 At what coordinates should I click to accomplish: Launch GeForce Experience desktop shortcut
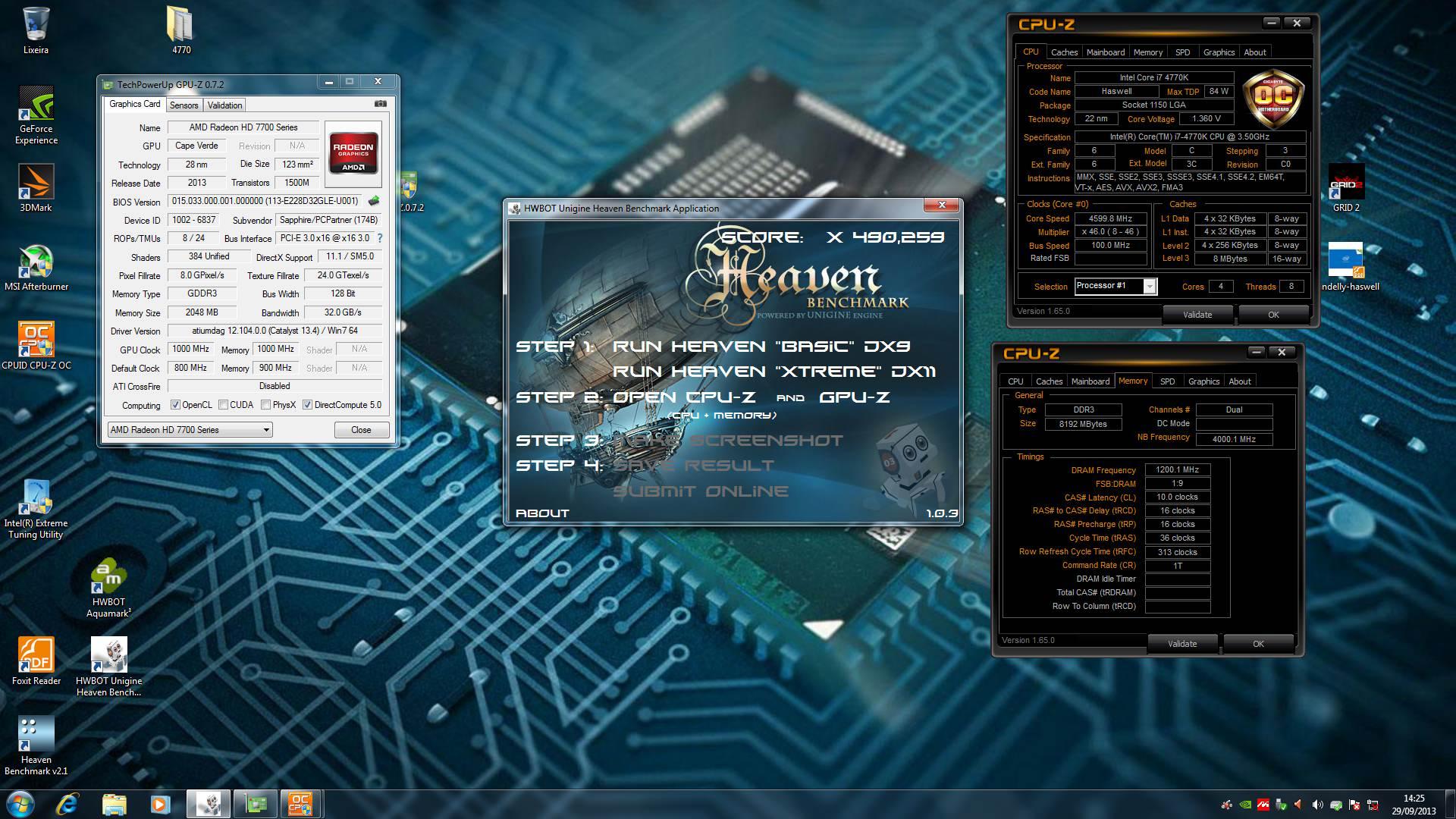pyautogui.click(x=36, y=115)
